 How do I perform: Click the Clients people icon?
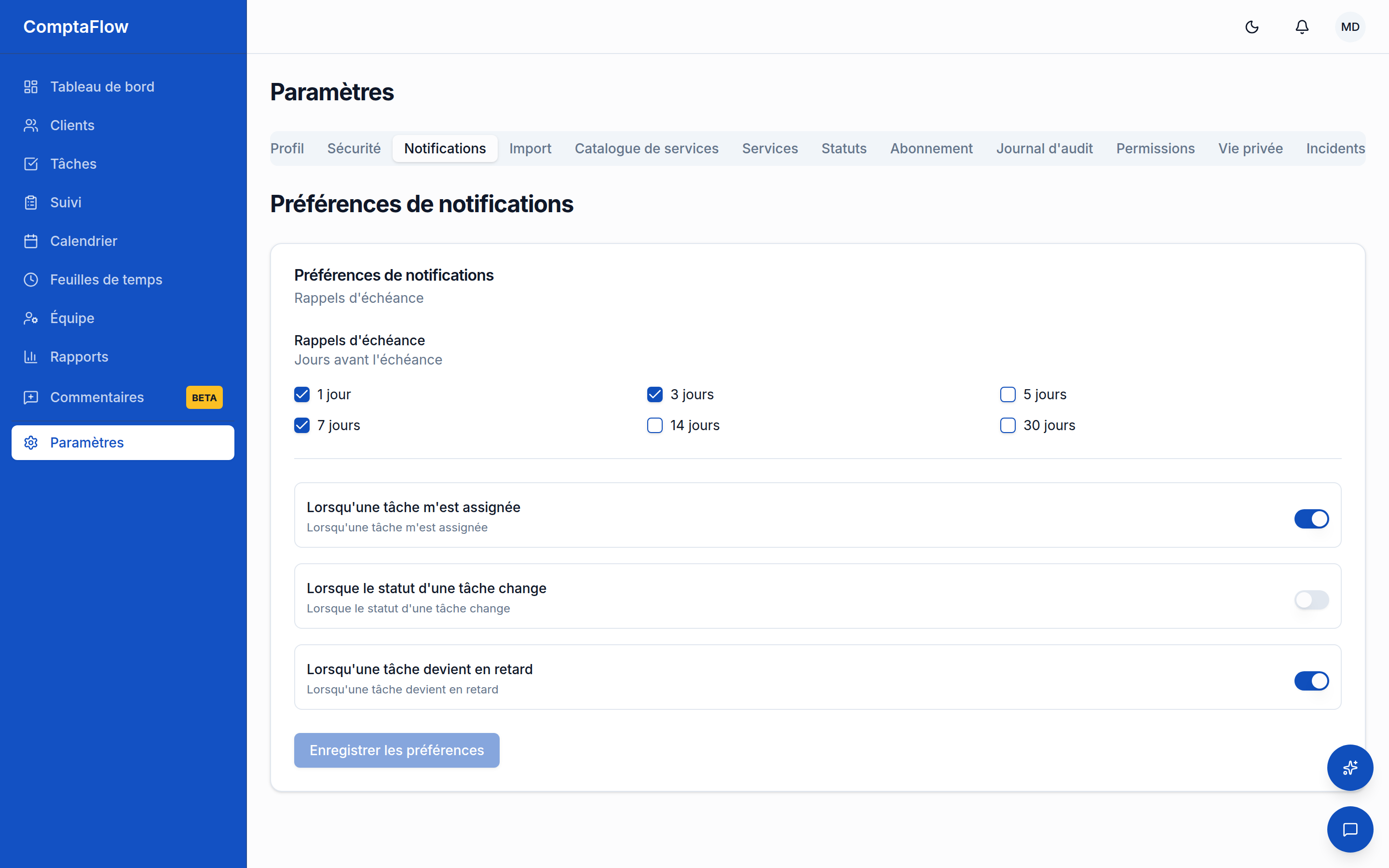(31, 125)
